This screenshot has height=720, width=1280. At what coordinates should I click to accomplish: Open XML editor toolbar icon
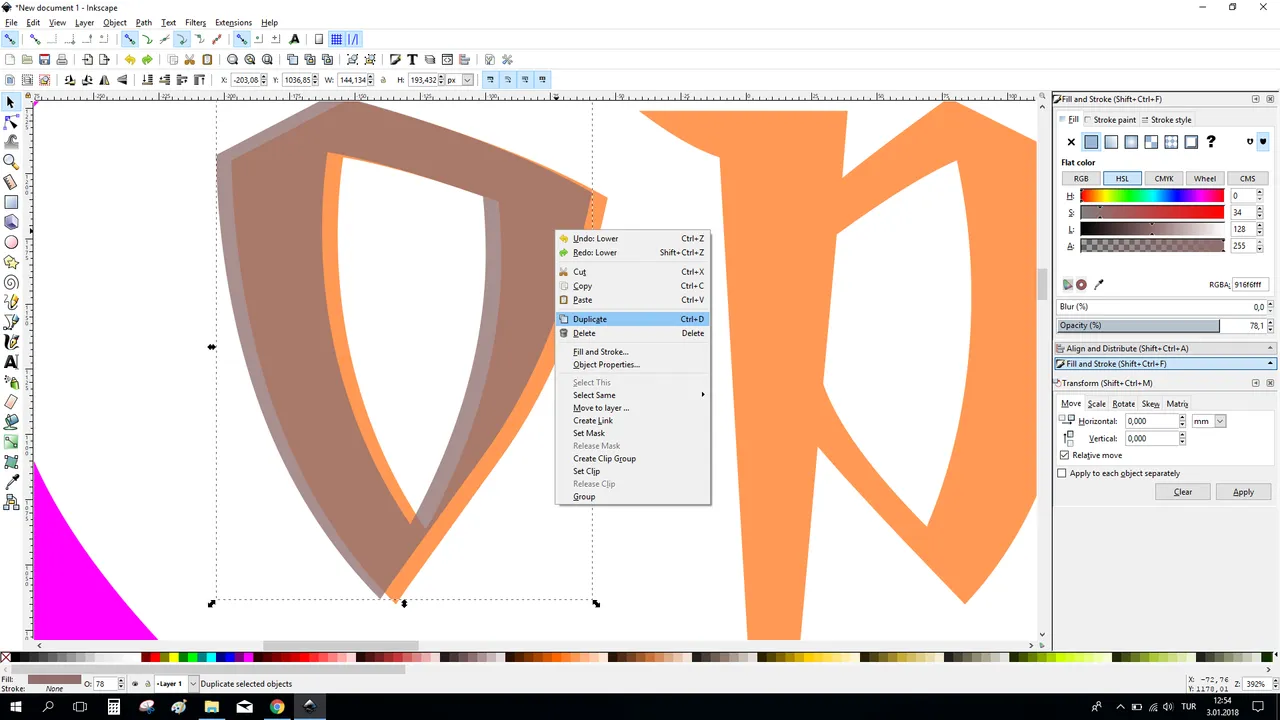tap(447, 60)
